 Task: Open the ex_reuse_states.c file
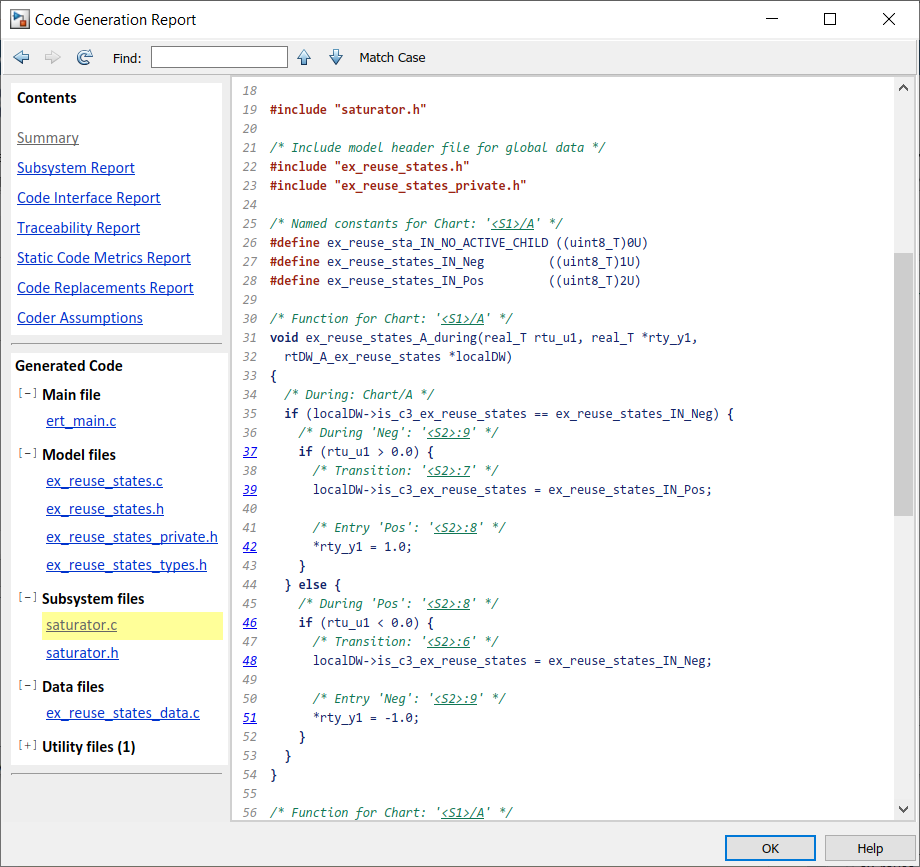(x=104, y=481)
